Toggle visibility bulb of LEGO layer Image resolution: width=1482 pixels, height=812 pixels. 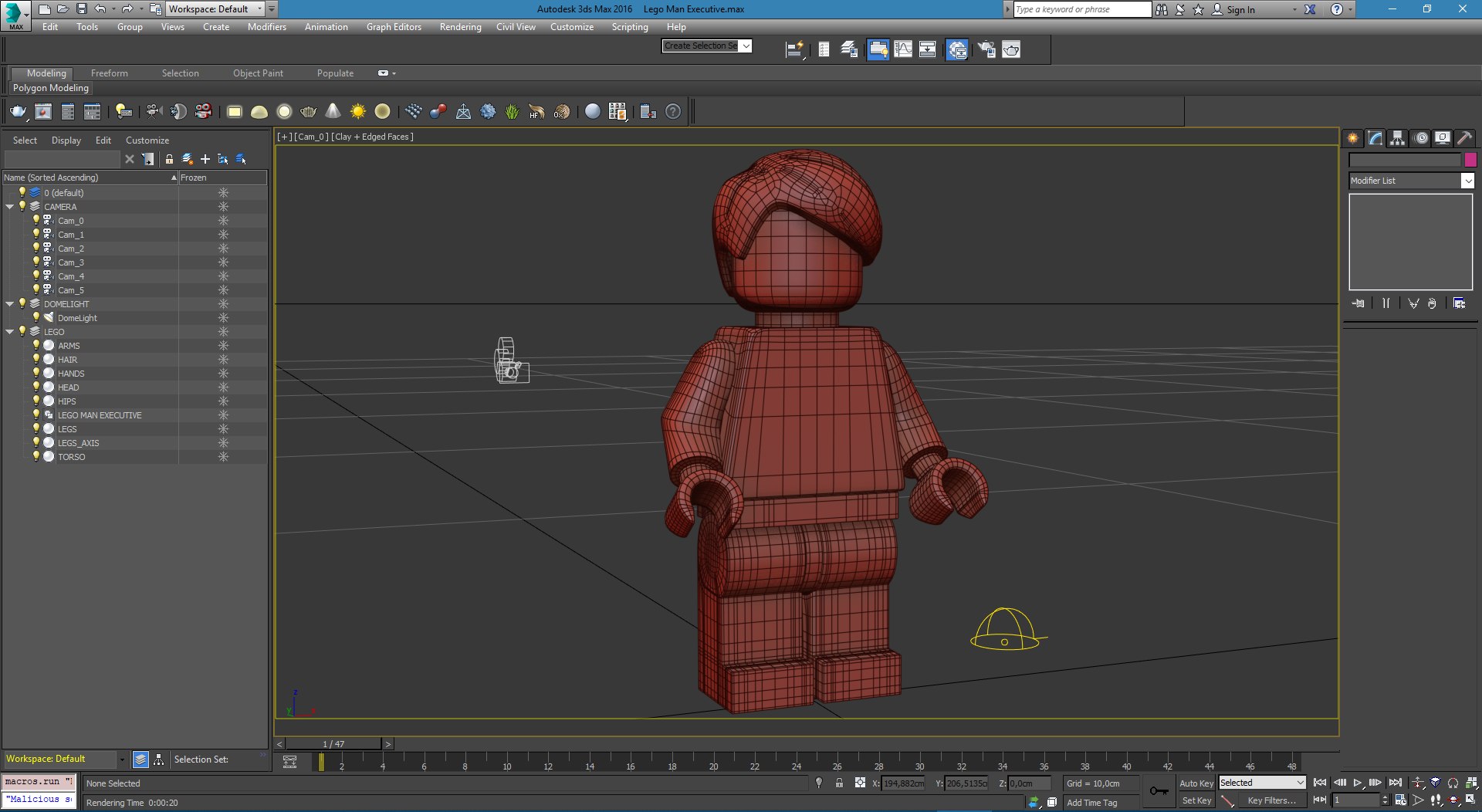click(x=22, y=331)
